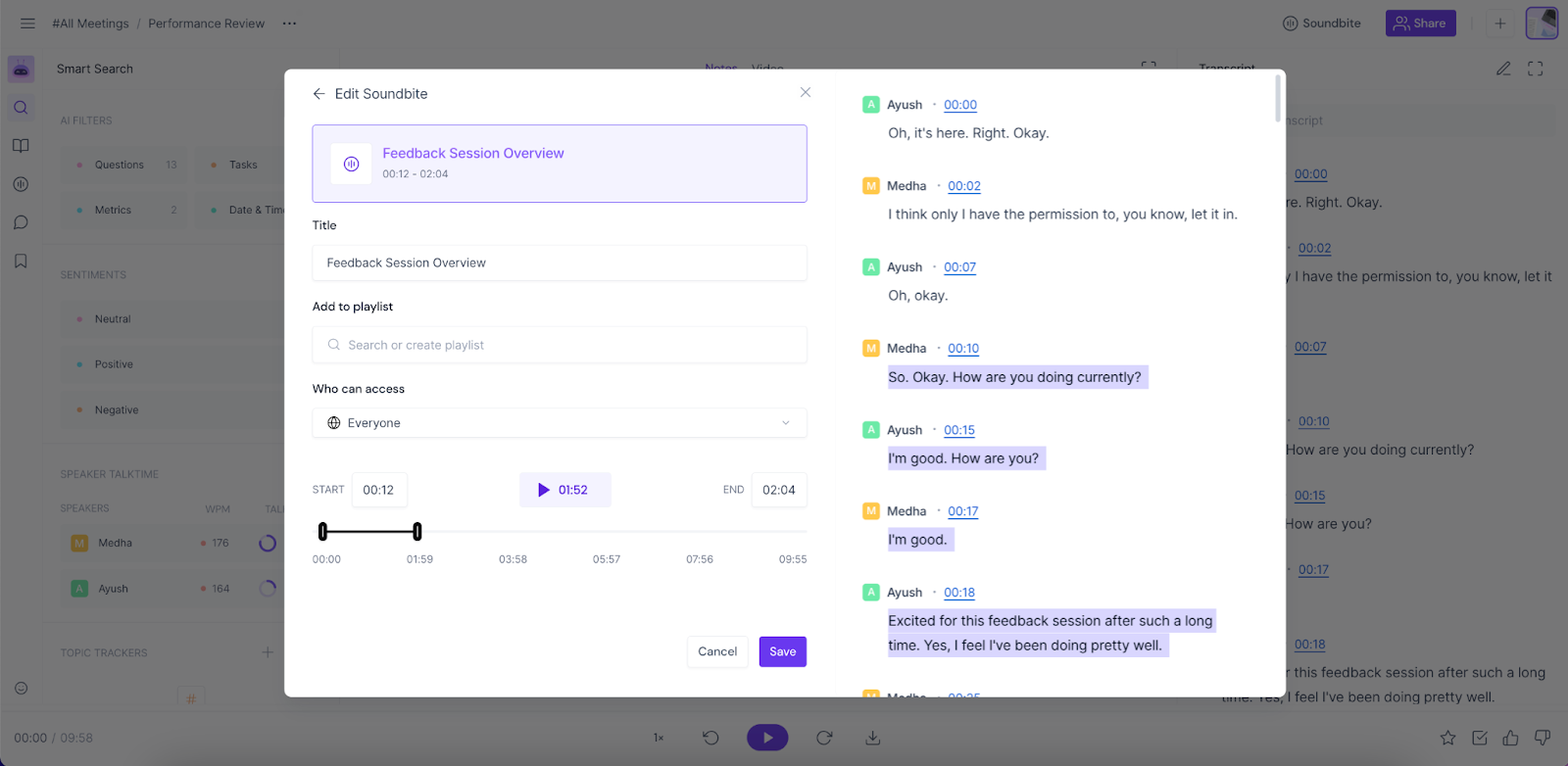
Task: Select the Questions AI filter
Action: pyautogui.click(x=124, y=165)
